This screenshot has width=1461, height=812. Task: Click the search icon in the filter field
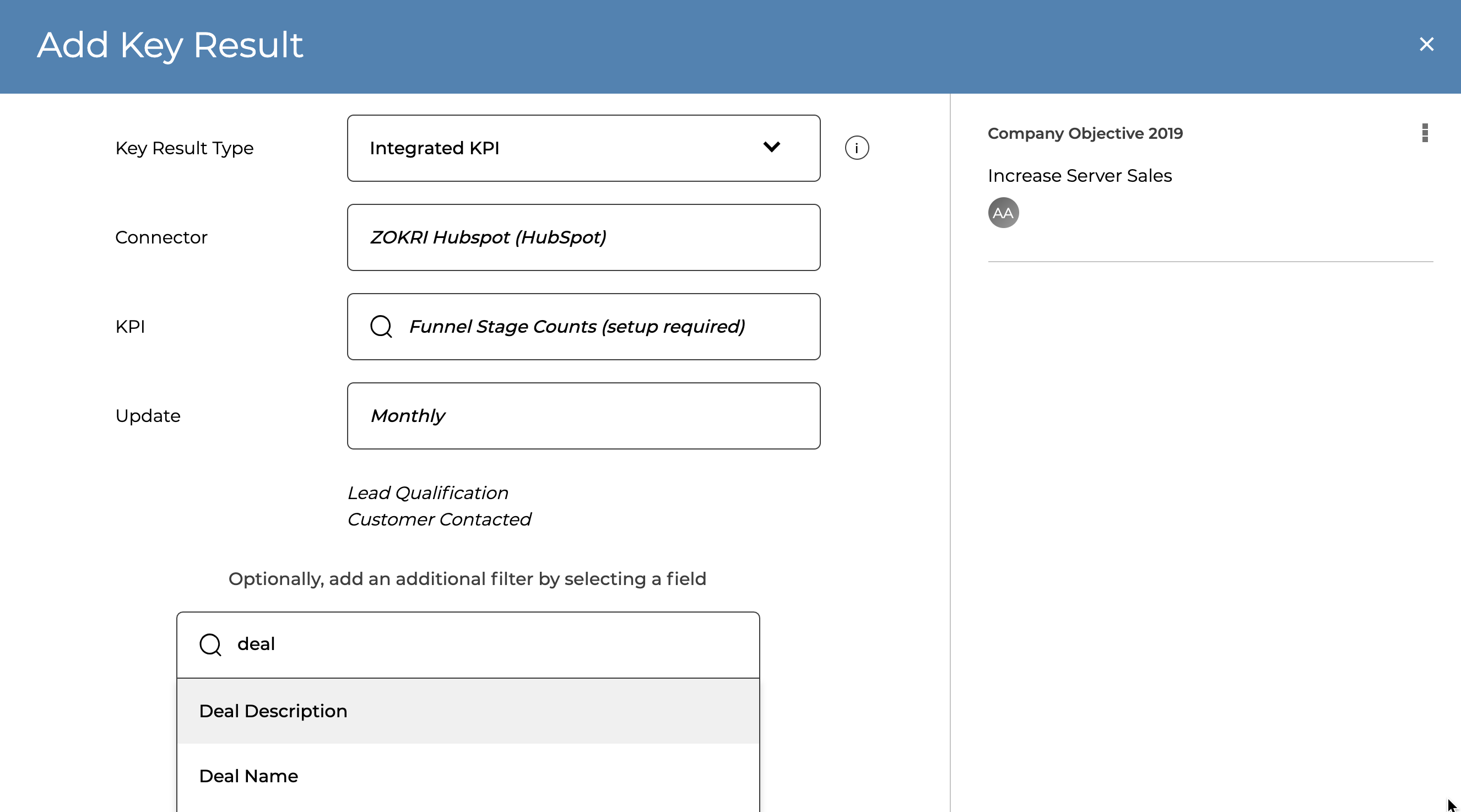click(210, 644)
